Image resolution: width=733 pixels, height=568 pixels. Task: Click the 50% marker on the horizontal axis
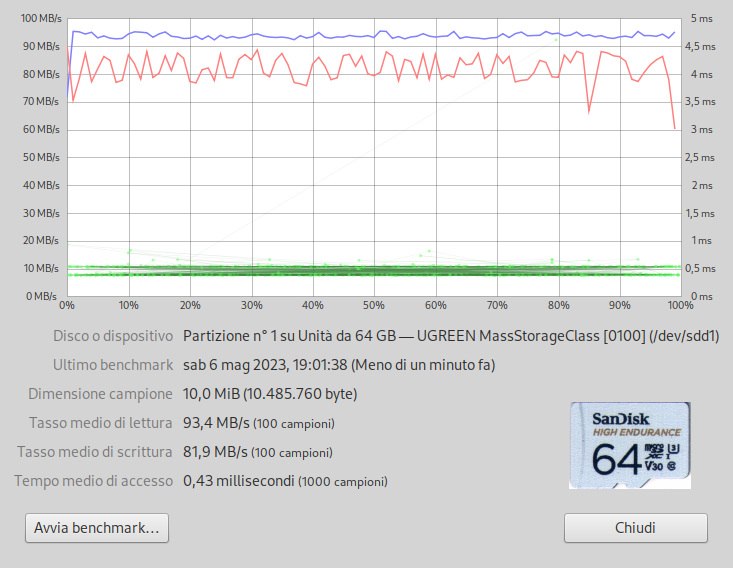(374, 305)
